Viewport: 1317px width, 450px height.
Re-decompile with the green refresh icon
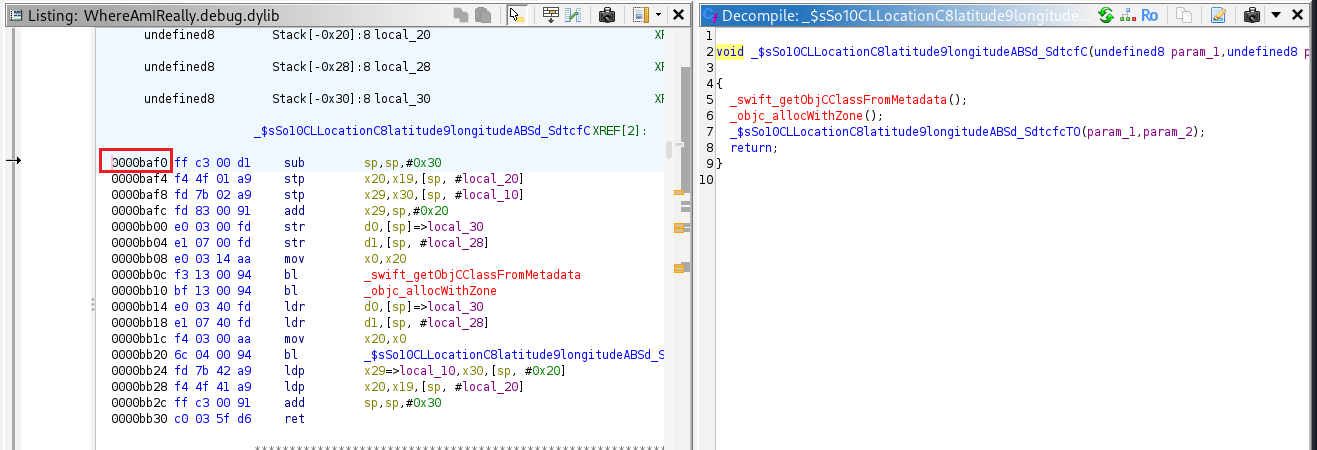1105,15
